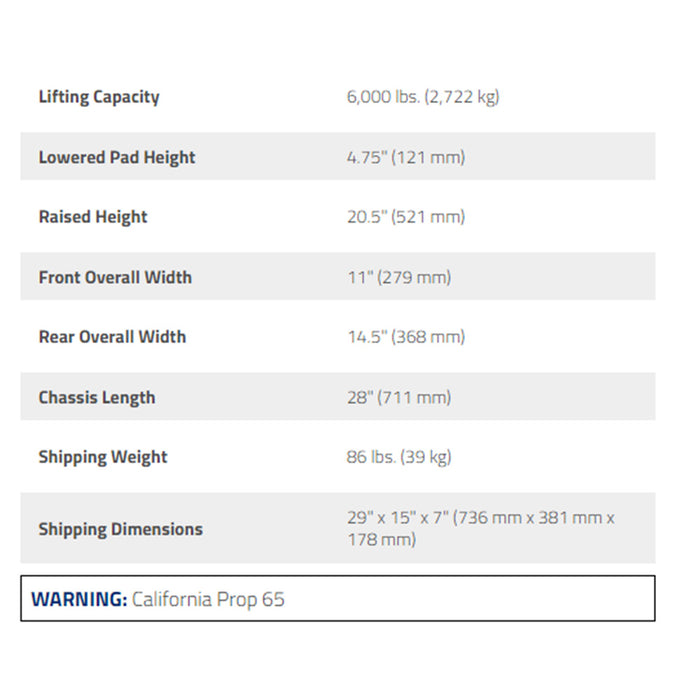Click the Rear Overall Width label

coord(112,337)
